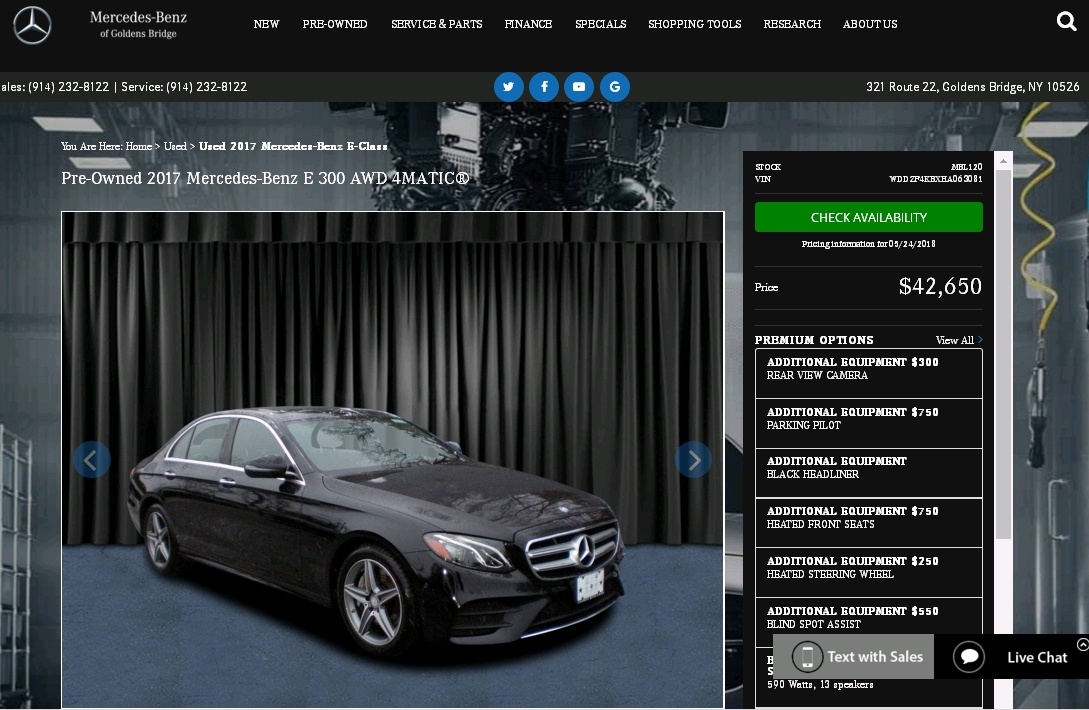This screenshot has height=710, width=1089.
Task: Select the HEATED FRONT SEATS option
Action: [x=869, y=523]
